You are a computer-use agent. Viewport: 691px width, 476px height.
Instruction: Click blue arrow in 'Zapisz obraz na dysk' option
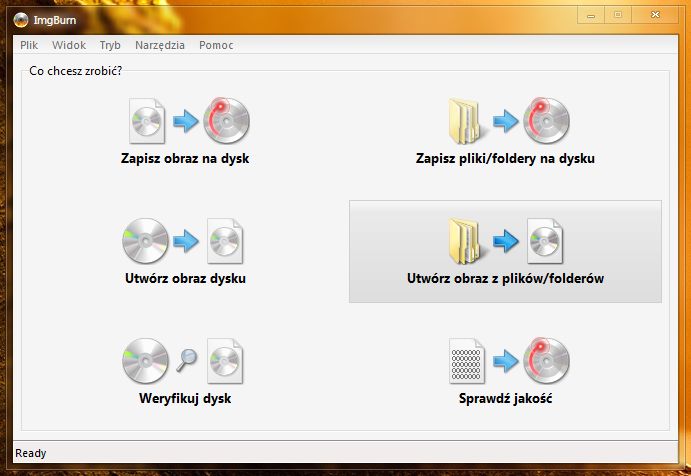tap(186, 121)
